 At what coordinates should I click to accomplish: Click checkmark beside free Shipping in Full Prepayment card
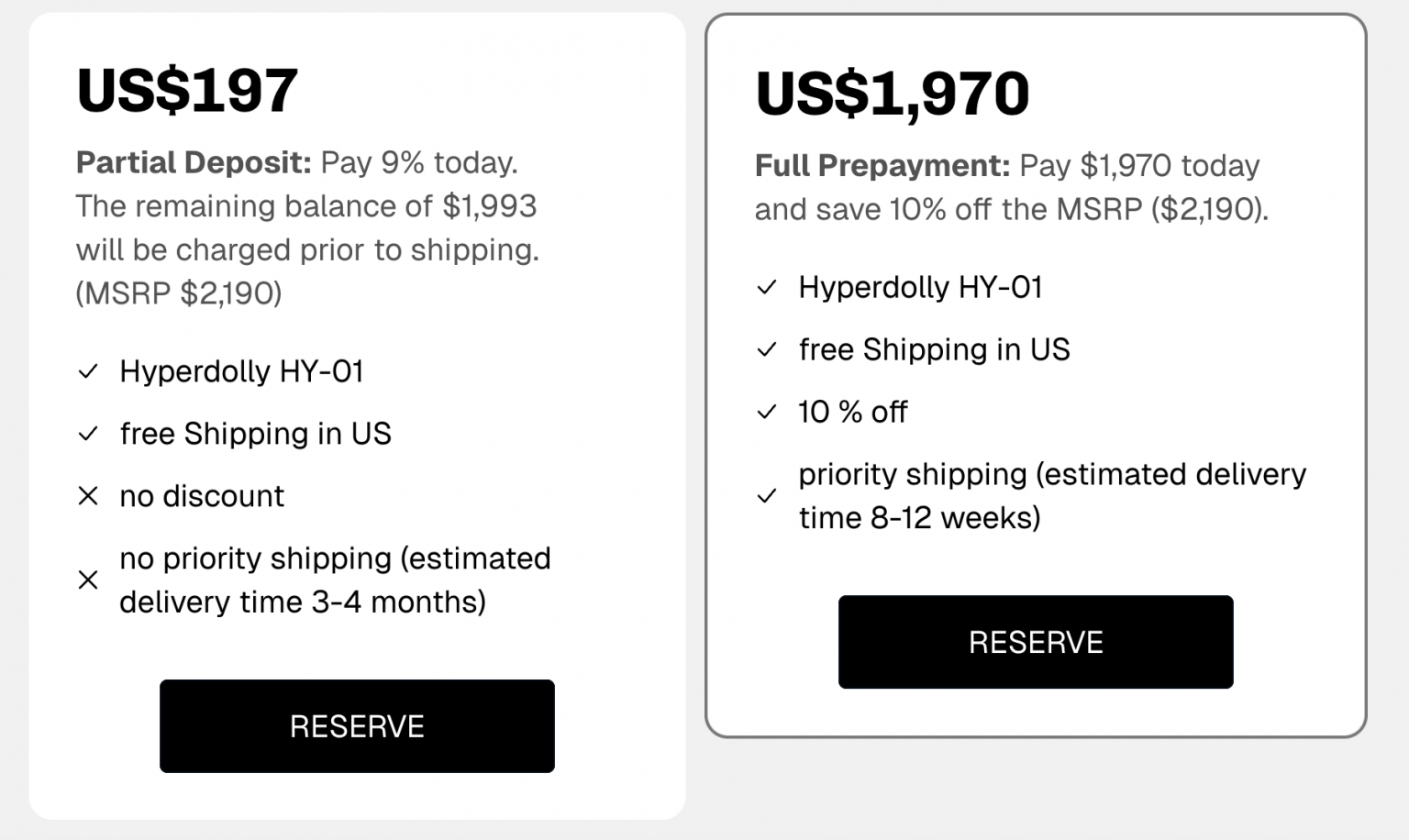(767, 349)
